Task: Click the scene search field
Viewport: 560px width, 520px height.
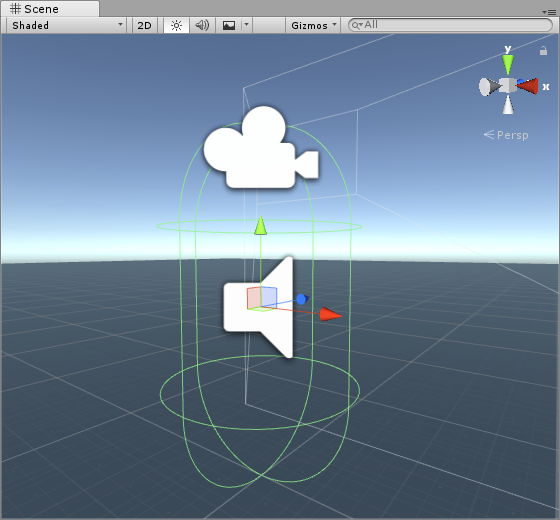Action: (451, 25)
